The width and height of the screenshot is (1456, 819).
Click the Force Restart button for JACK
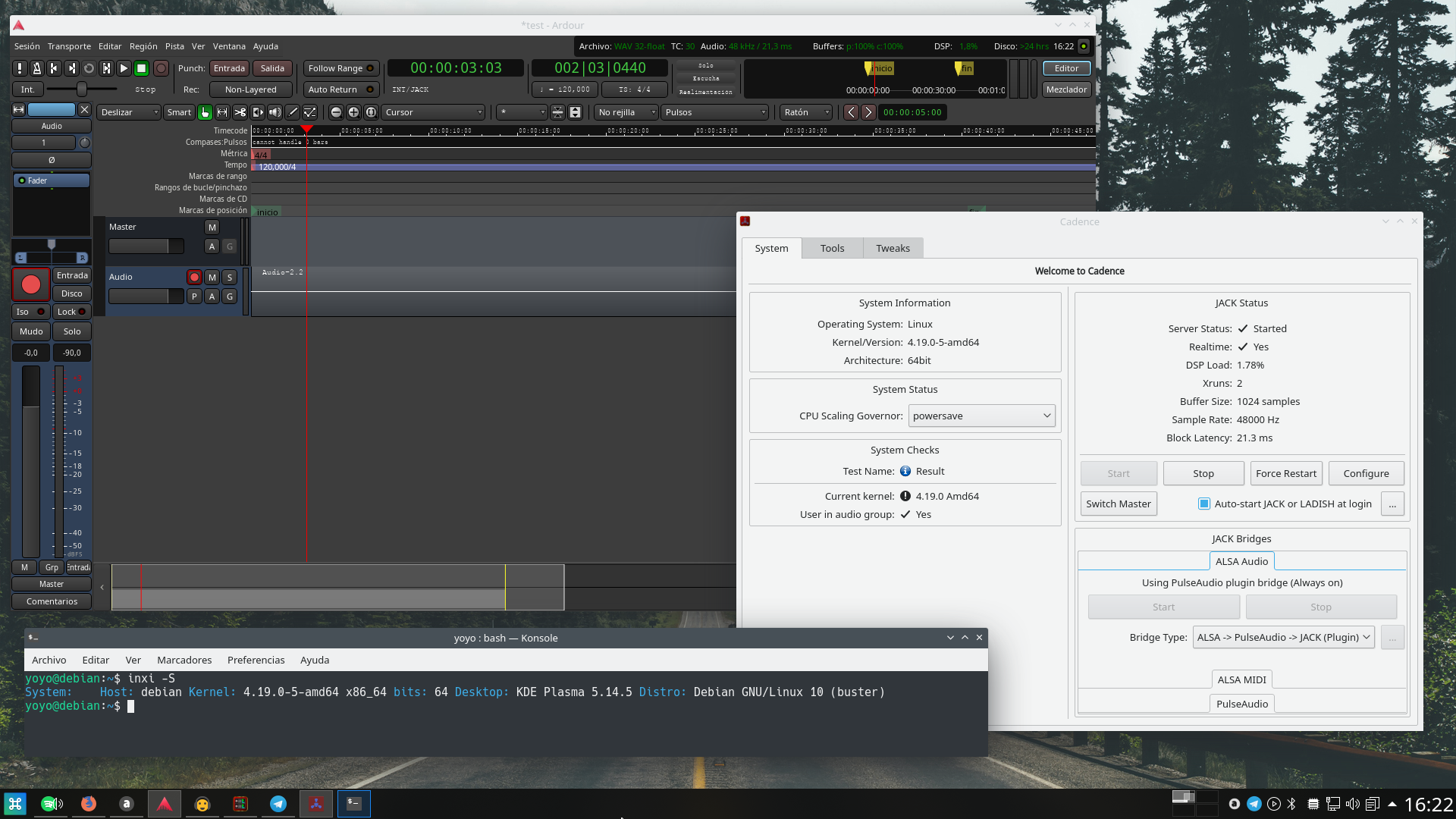1286,473
